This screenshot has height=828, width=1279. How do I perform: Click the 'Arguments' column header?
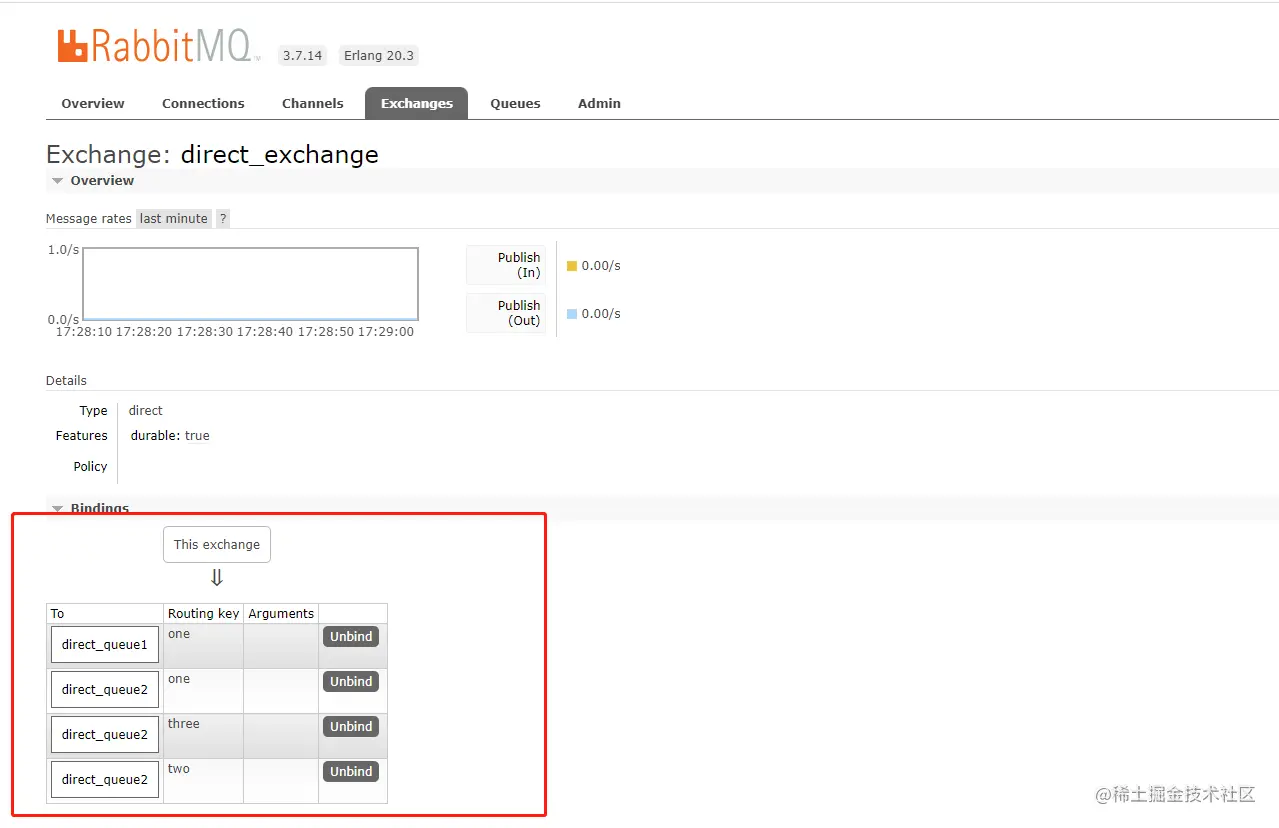[281, 614]
